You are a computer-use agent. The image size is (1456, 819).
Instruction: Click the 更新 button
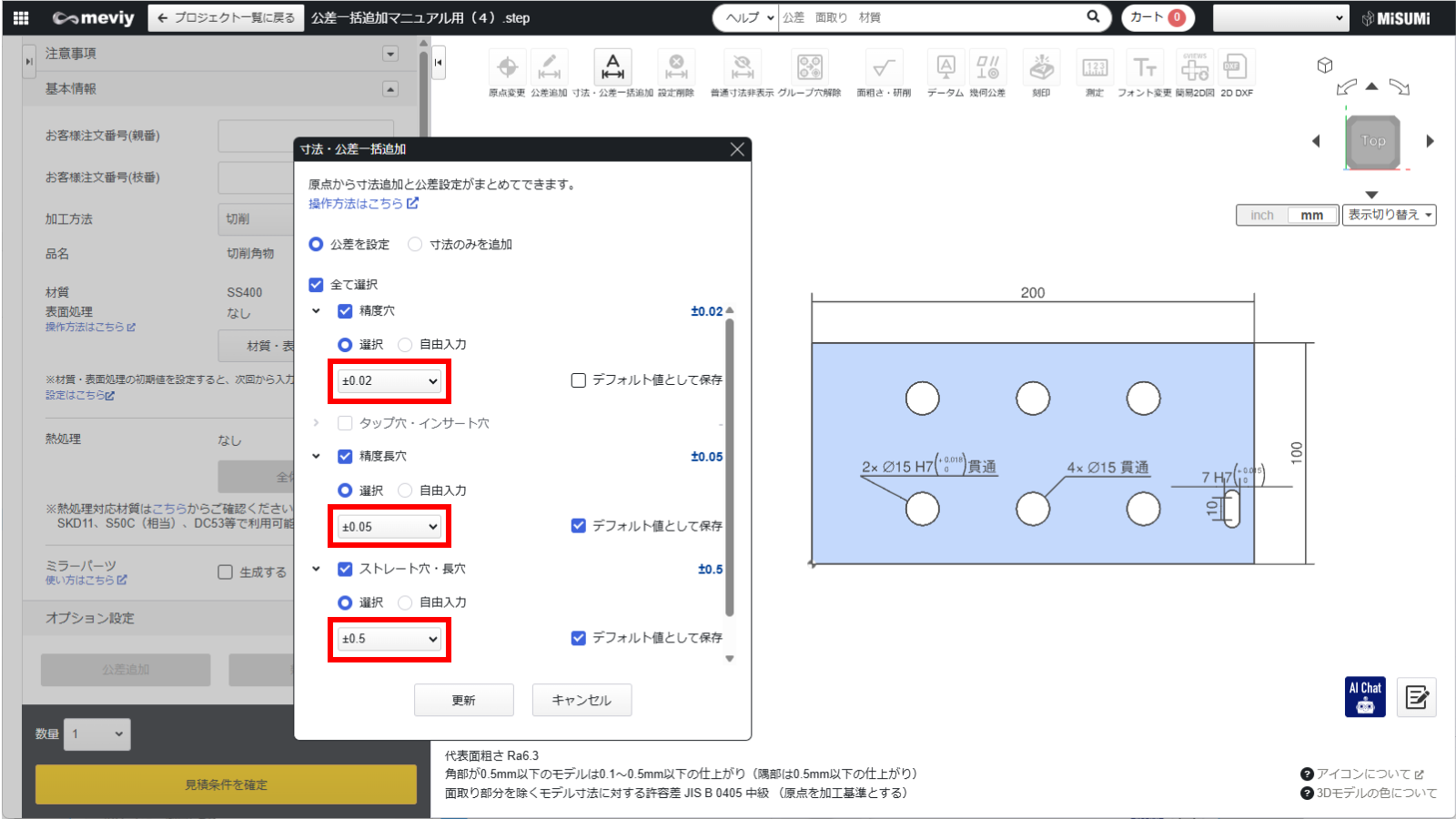pyautogui.click(x=463, y=700)
